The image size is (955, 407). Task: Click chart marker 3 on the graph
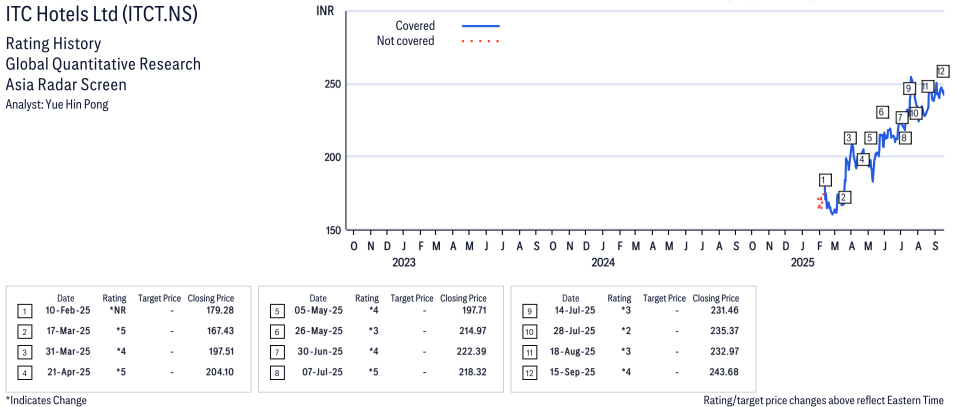coord(849,138)
